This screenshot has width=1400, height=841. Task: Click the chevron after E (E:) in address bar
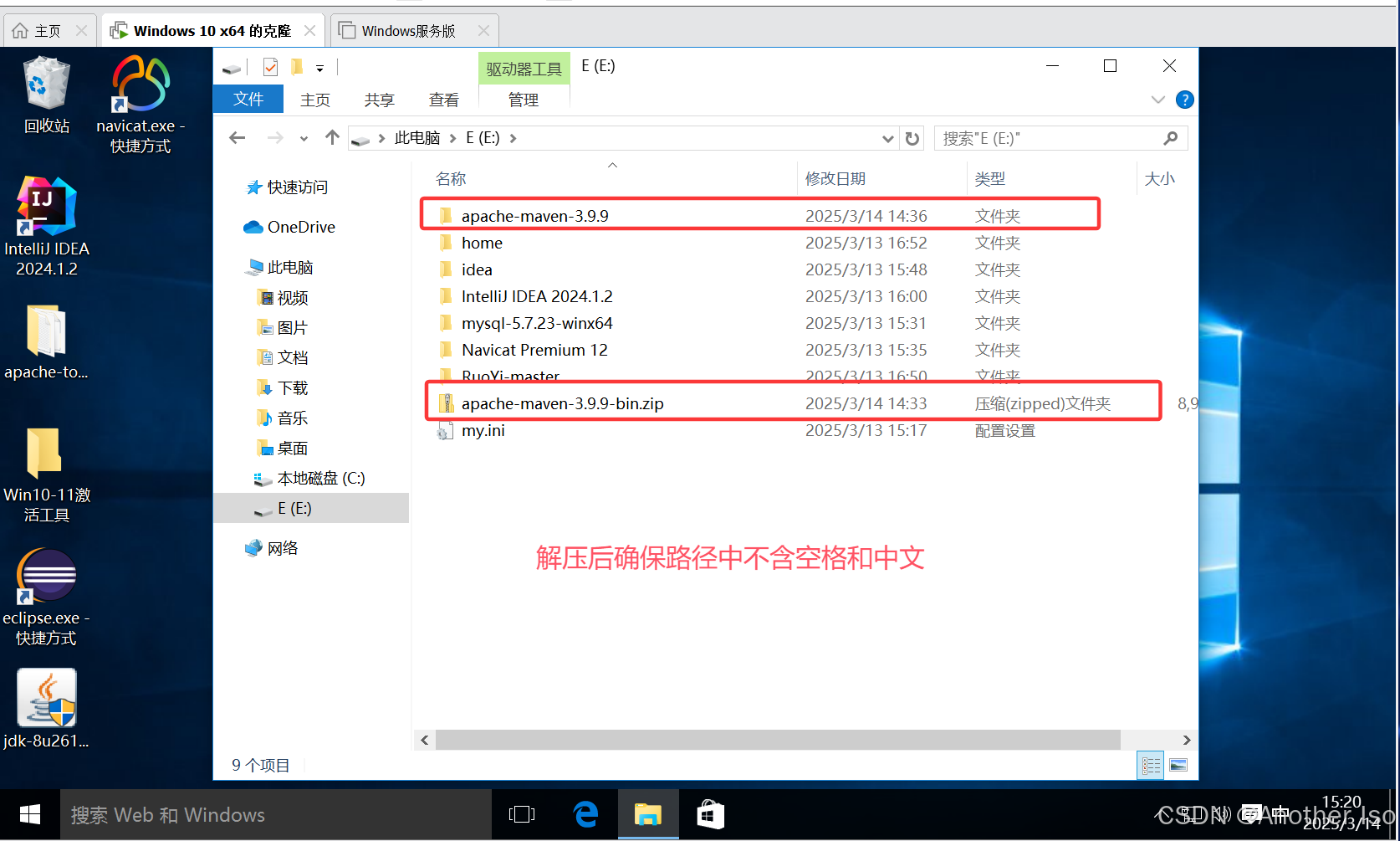[x=513, y=138]
